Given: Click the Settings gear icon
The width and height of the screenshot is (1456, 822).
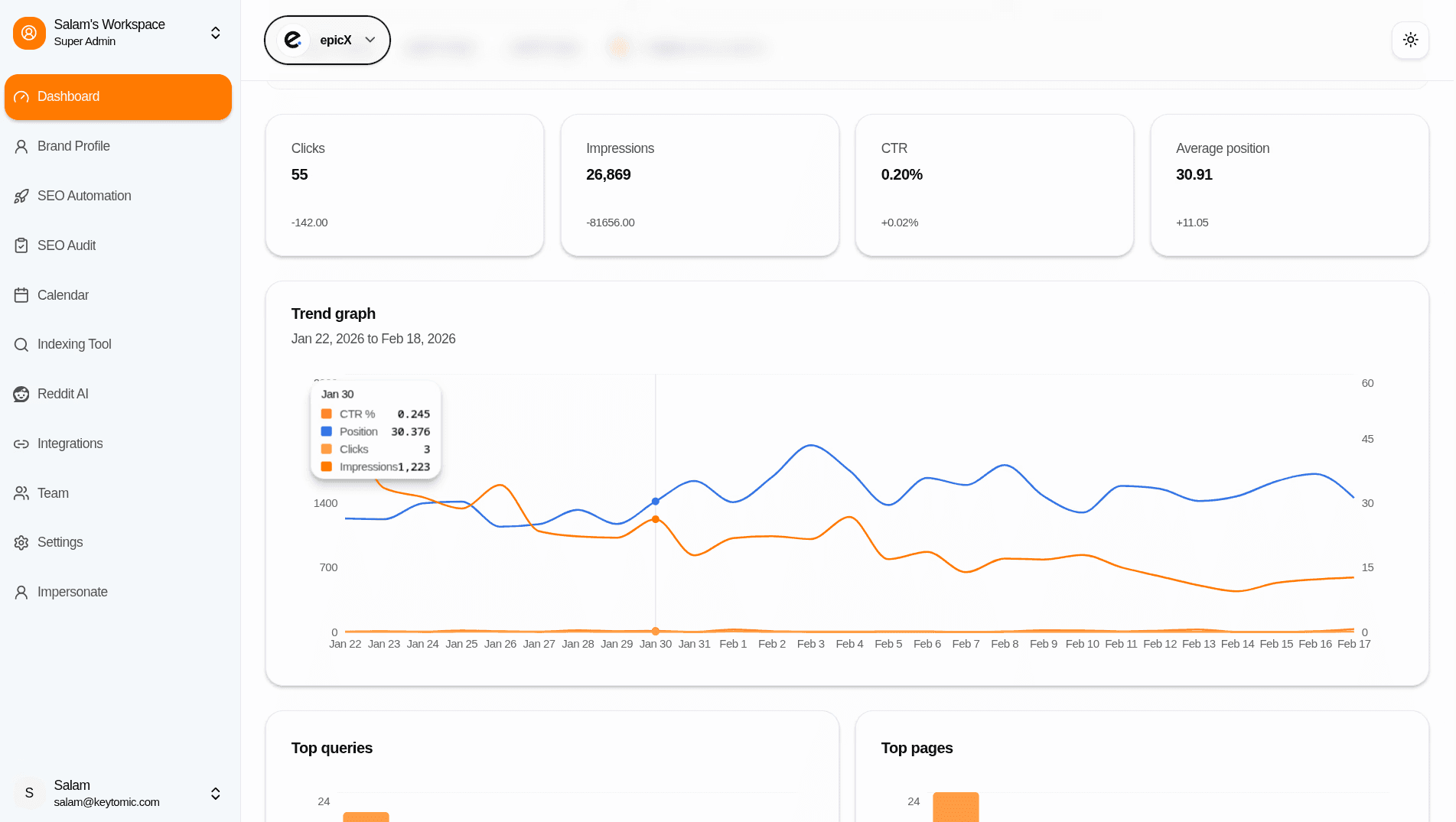Looking at the screenshot, I should [21, 542].
